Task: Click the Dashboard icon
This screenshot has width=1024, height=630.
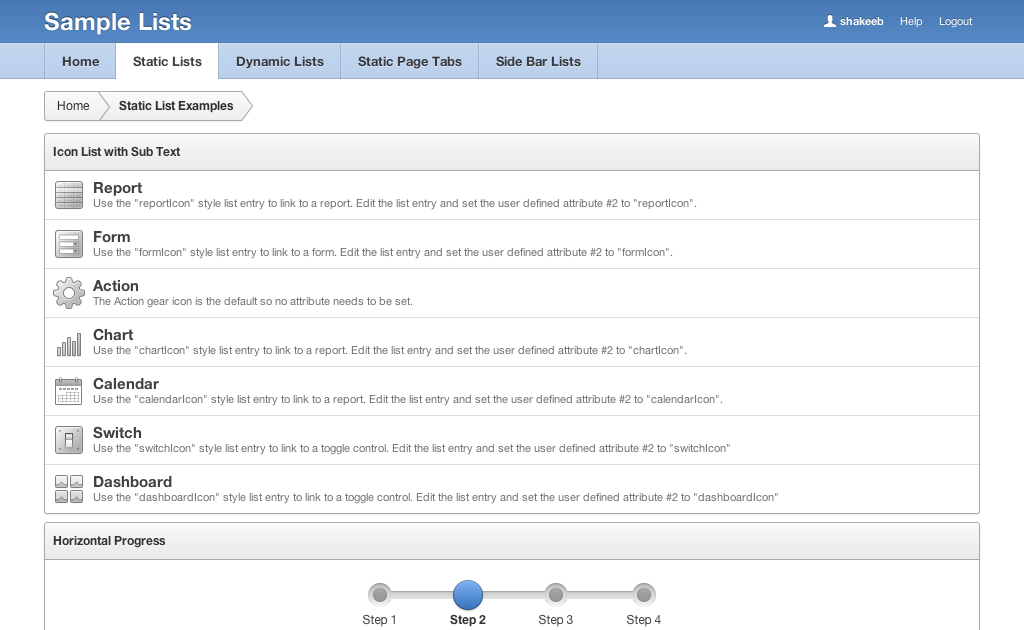Action: click(68, 489)
